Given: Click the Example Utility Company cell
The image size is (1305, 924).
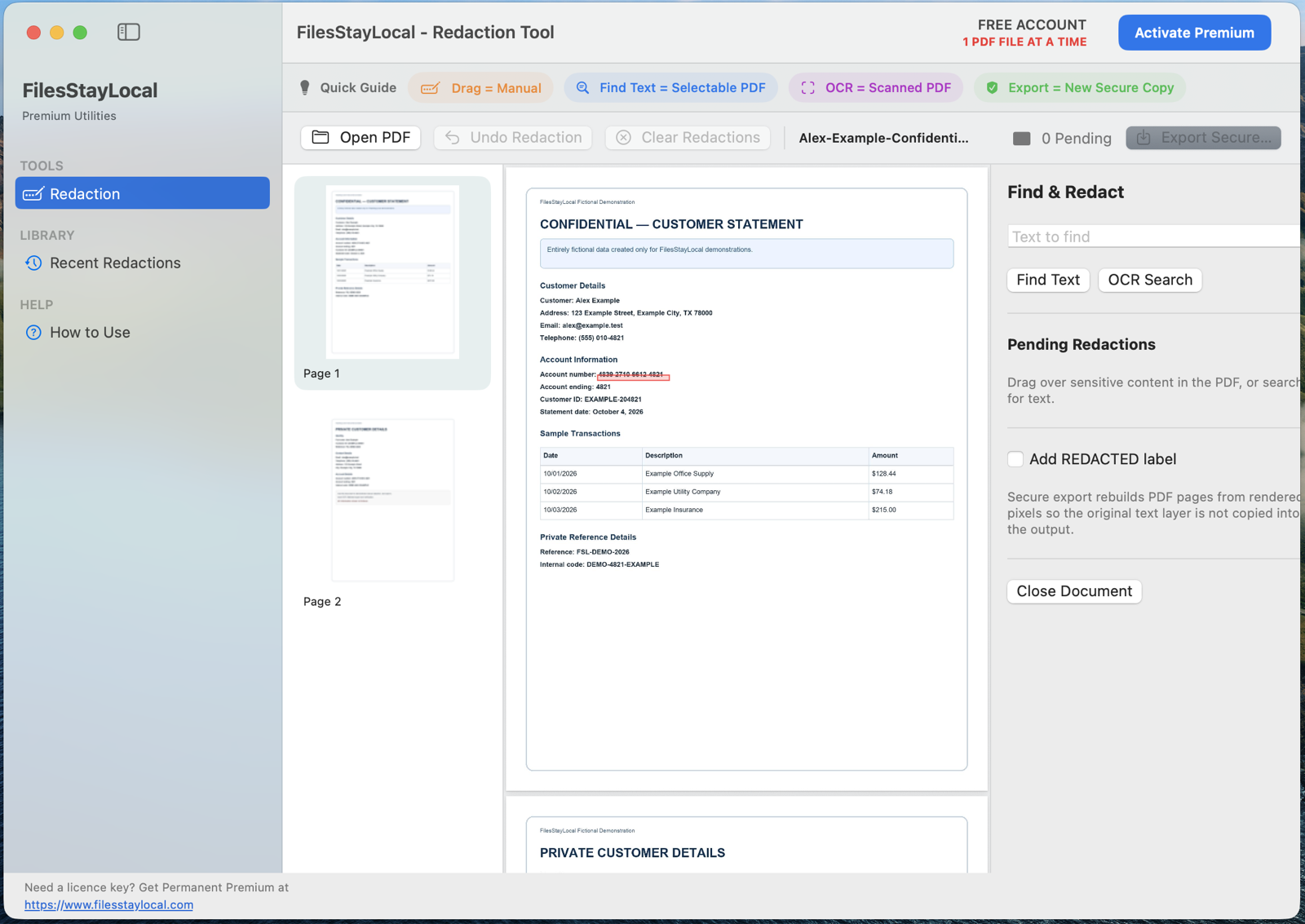Looking at the screenshot, I should (x=683, y=492).
